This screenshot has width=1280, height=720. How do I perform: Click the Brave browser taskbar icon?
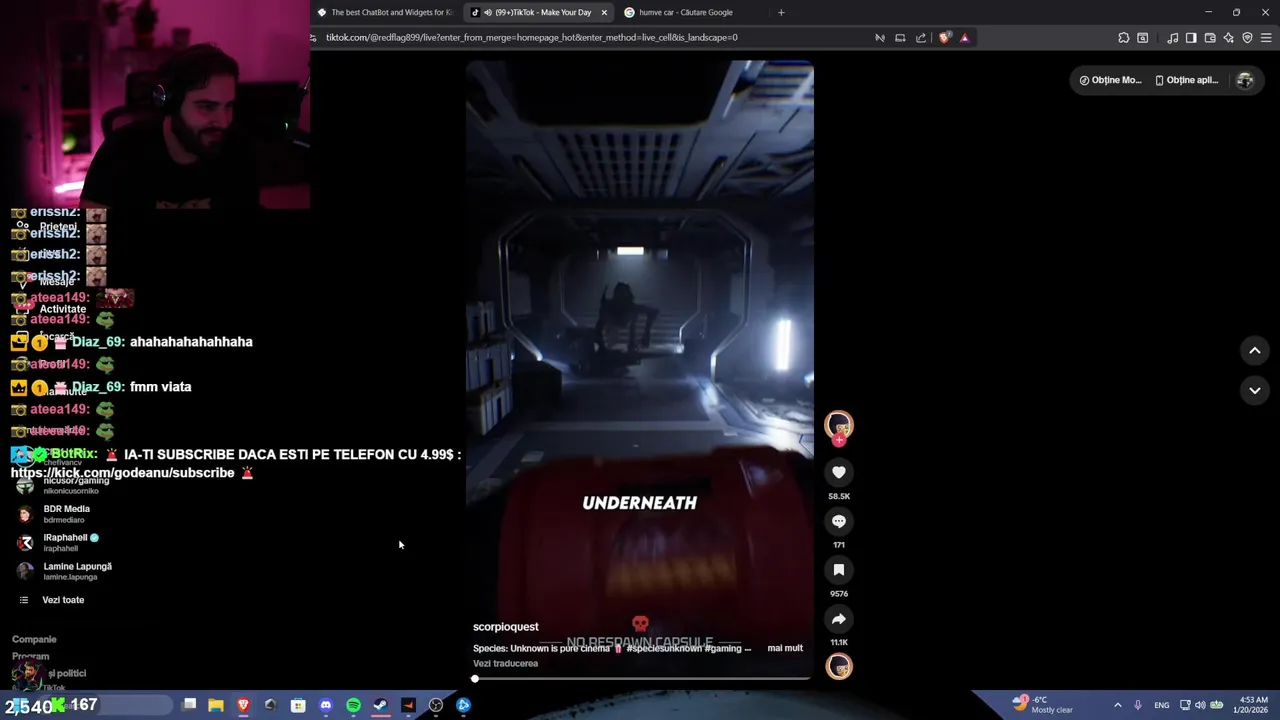[x=243, y=705]
